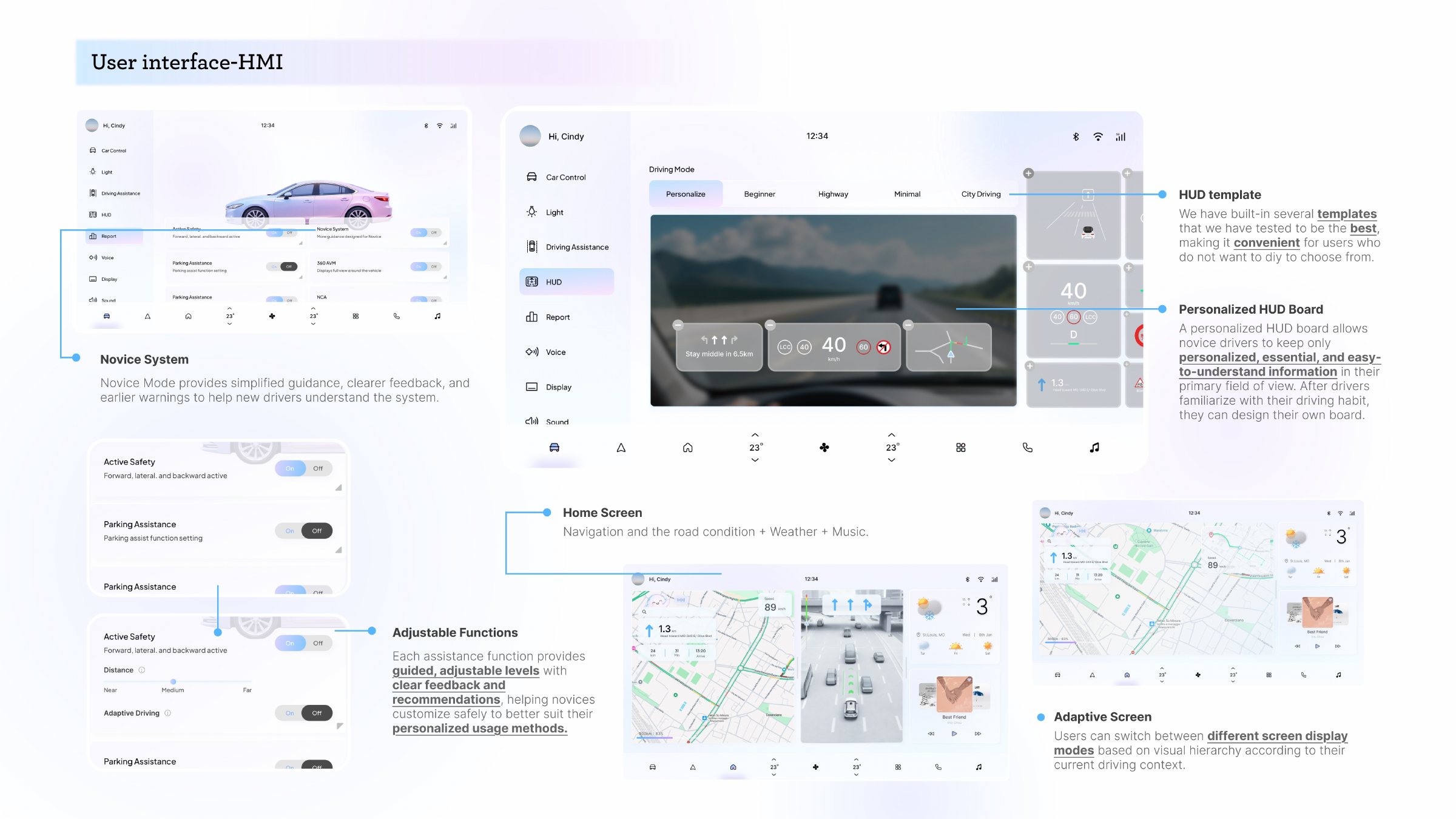The width and height of the screenshot is (1456, 819).
Task: Expand the Parking Assistance function setting row
Action: point(339,550)
